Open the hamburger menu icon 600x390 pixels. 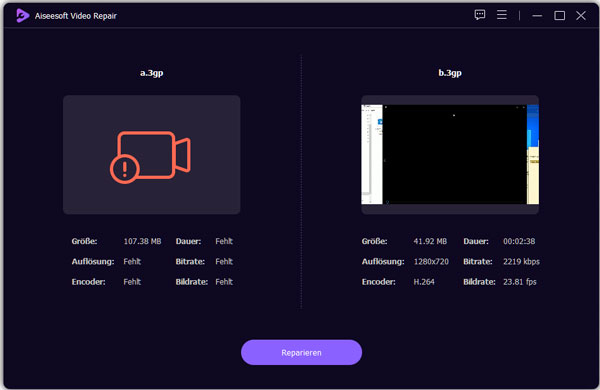[x=502, y=15]
